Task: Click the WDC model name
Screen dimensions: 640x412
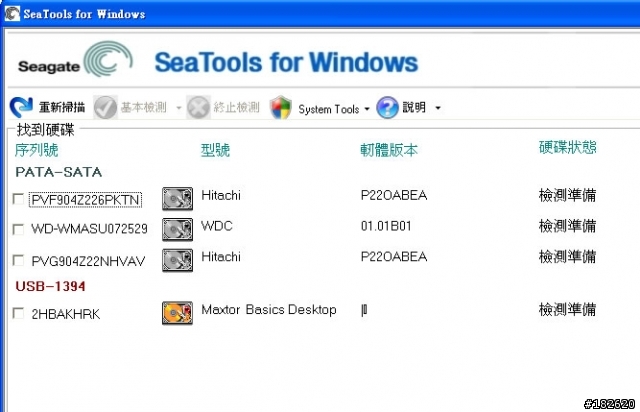Action: 217,226
